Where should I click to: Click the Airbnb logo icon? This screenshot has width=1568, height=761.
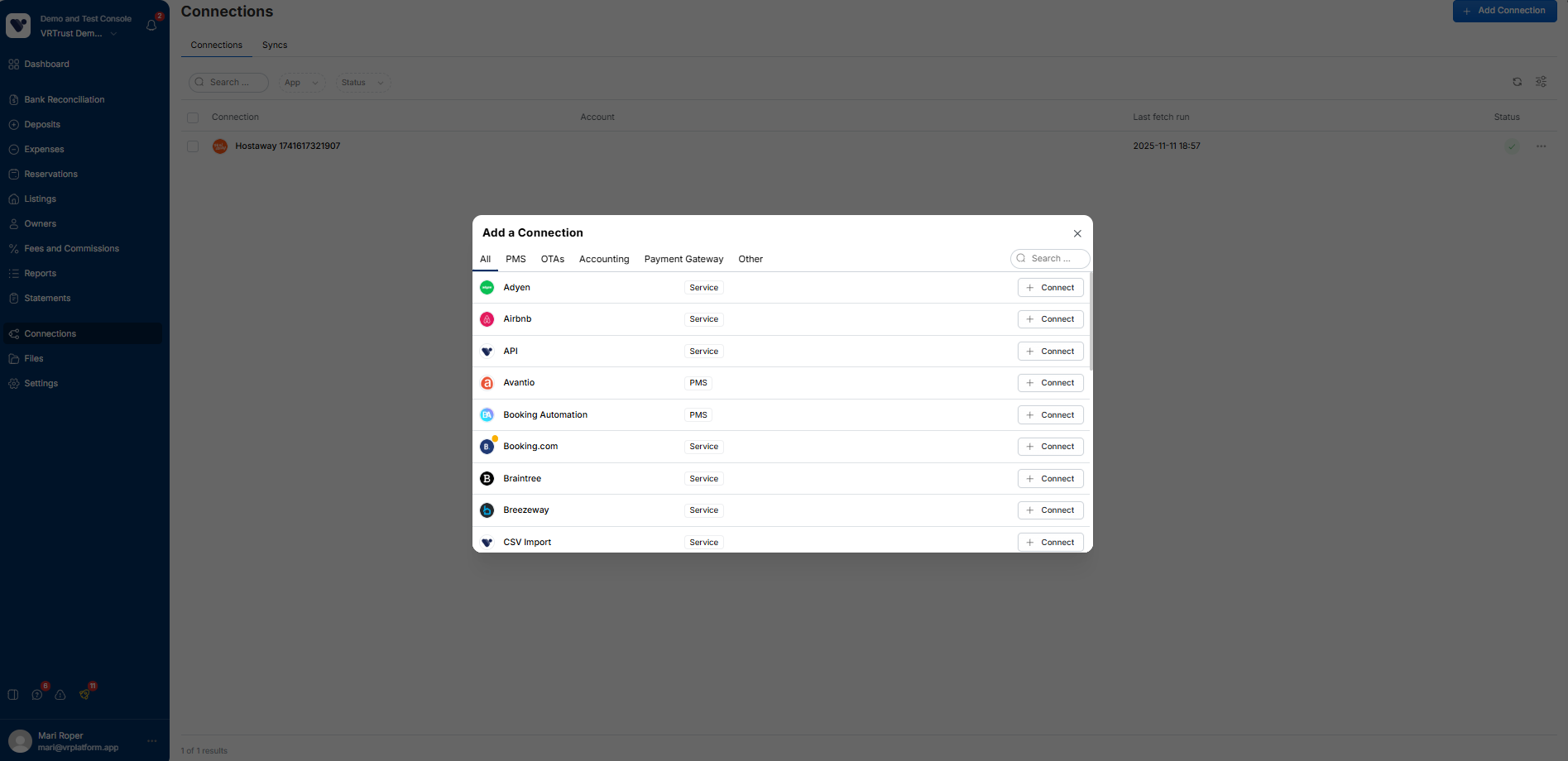(x=487, y=319)
